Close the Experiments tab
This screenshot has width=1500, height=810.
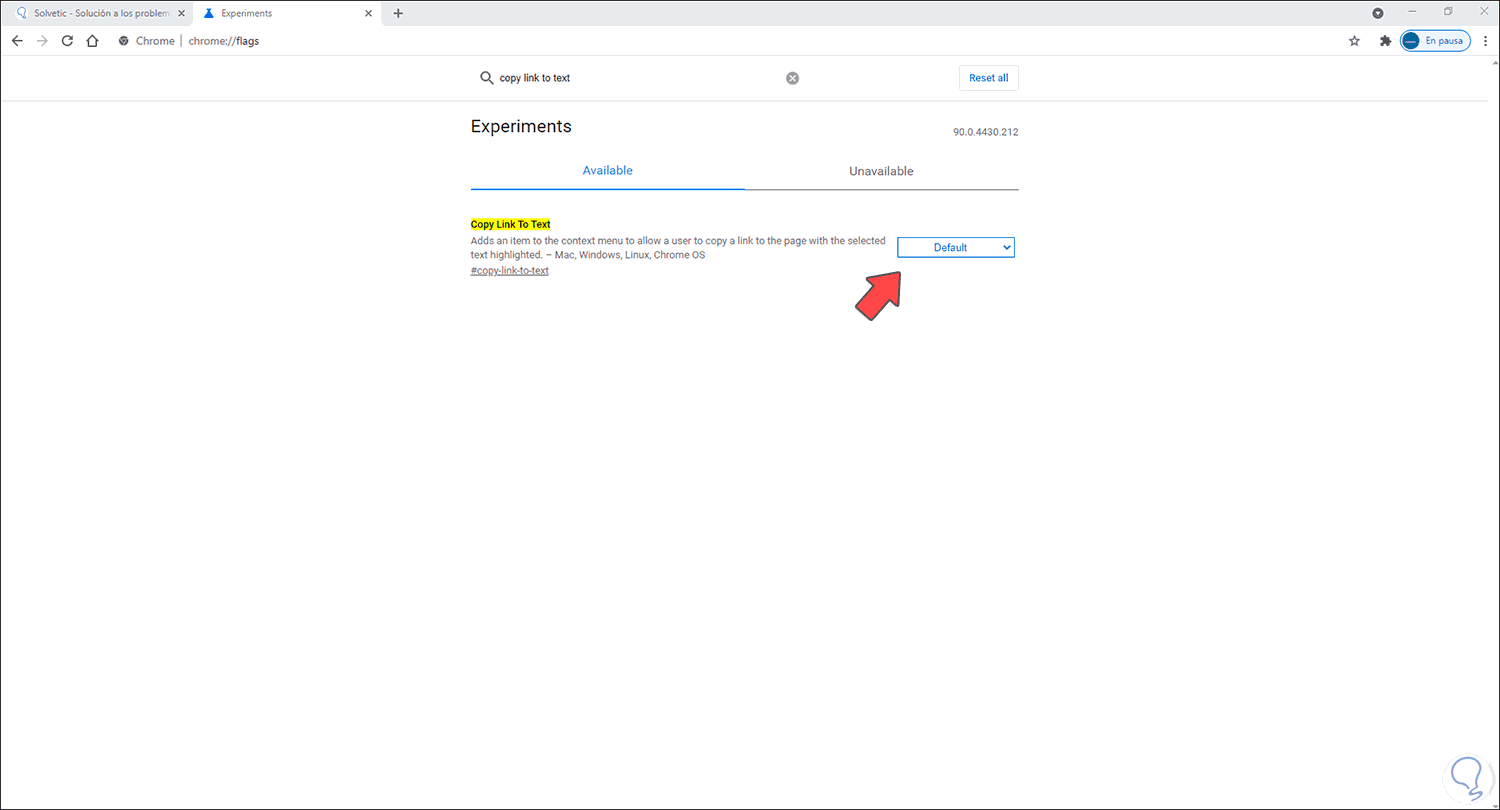pos(369,14)
